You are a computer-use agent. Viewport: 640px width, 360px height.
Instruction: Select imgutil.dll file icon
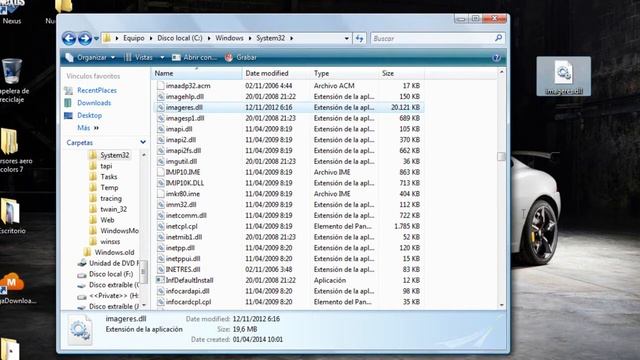[x=160, y=161]
